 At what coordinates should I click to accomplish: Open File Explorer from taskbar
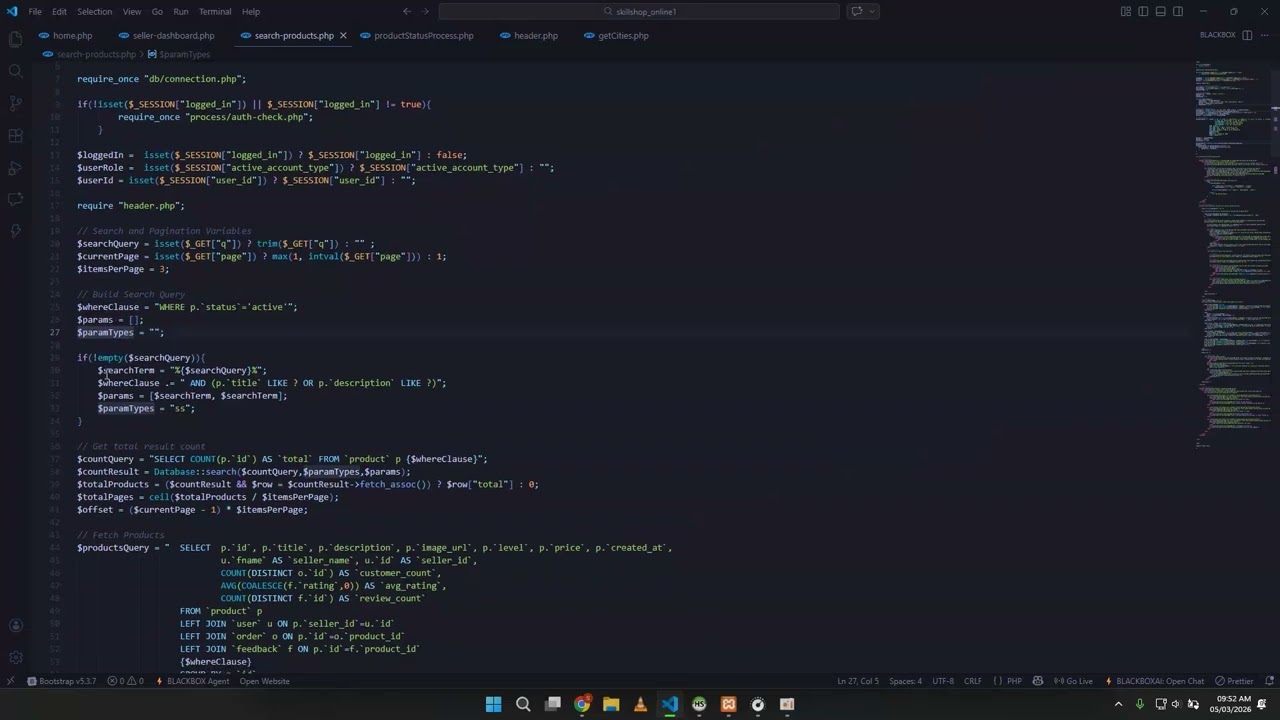pyautogui.click(x=611, y=704)
